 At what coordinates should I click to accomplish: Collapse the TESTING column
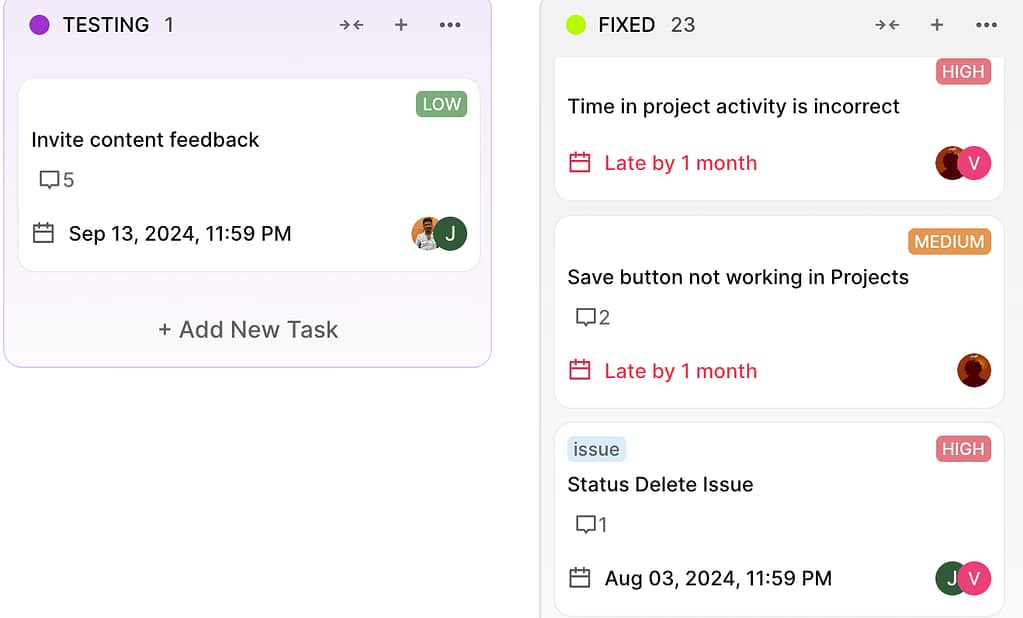pyautogui.click(x=351, y=25)
